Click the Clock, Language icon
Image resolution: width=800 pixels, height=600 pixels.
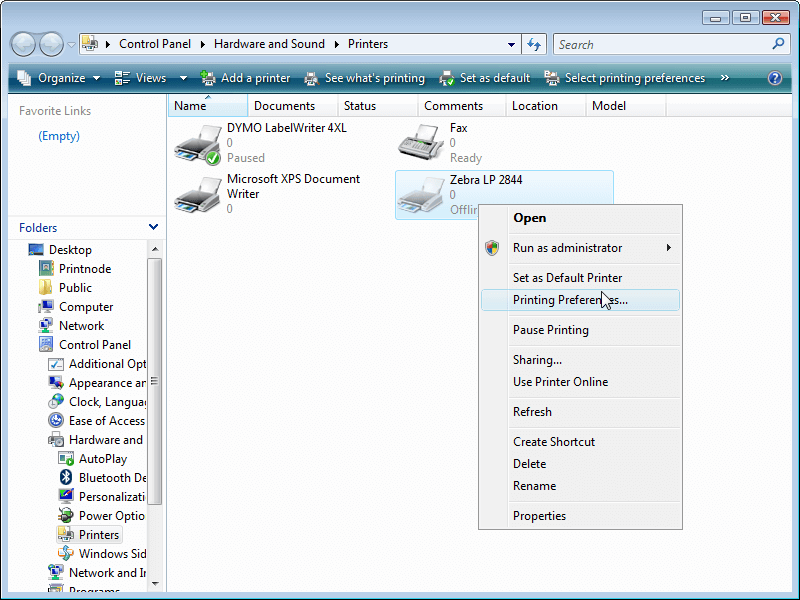(56, 402)
